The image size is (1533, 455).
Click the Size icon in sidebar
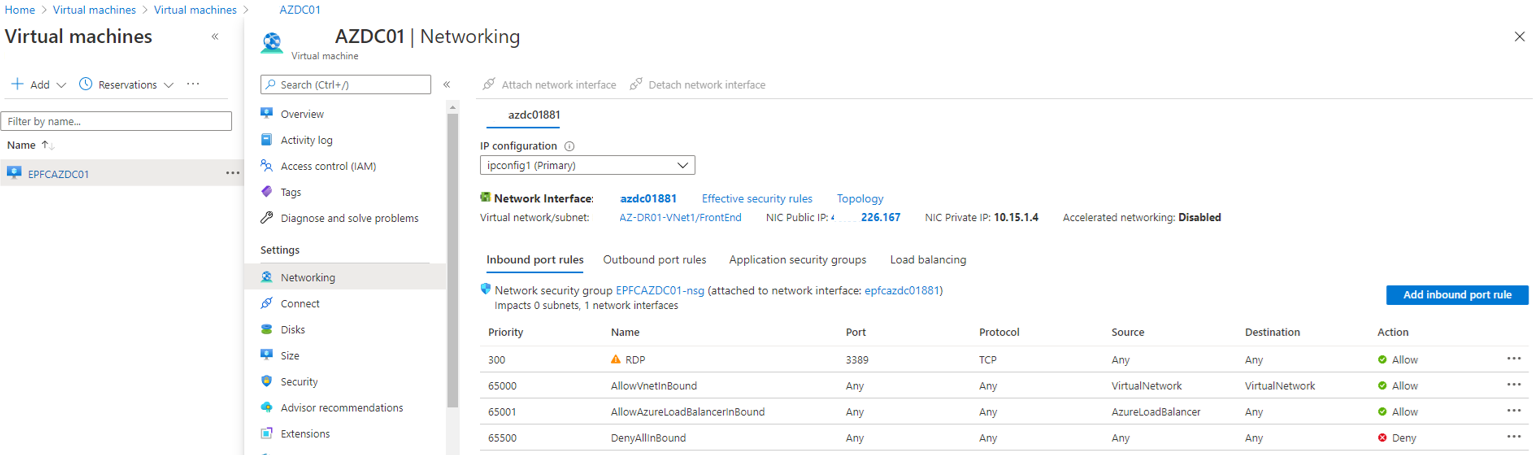pyautogui.click(x=266, y=355)
